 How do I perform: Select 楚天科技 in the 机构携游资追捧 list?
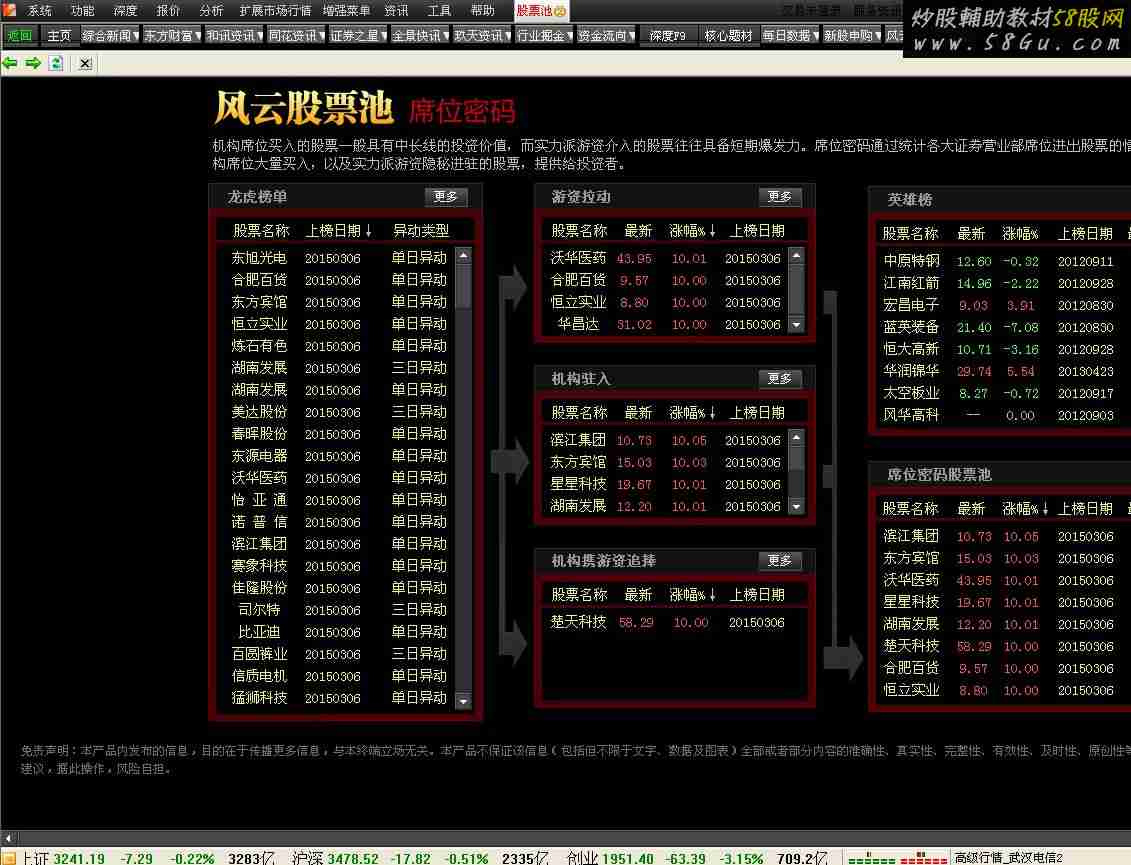(578, 622)
